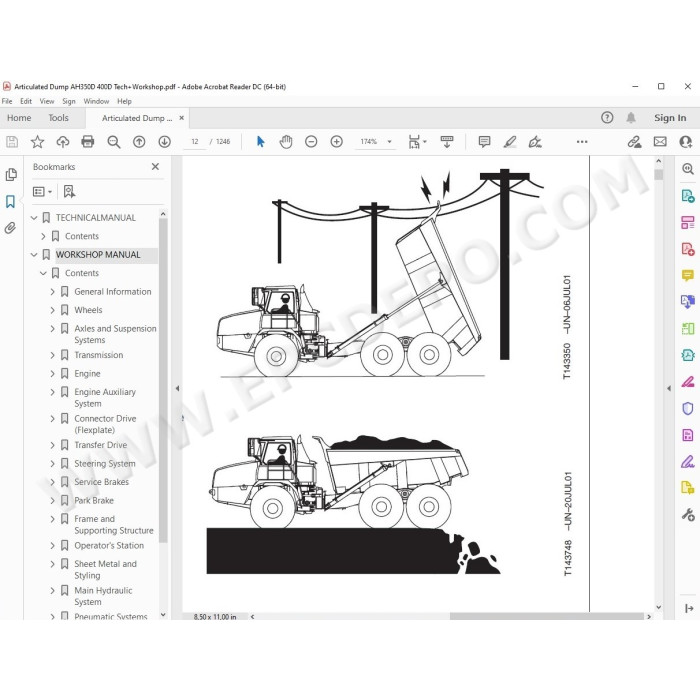Switch to the Home tab
Viewport: 700px width, 700px height.
click(x=19, y=118)
